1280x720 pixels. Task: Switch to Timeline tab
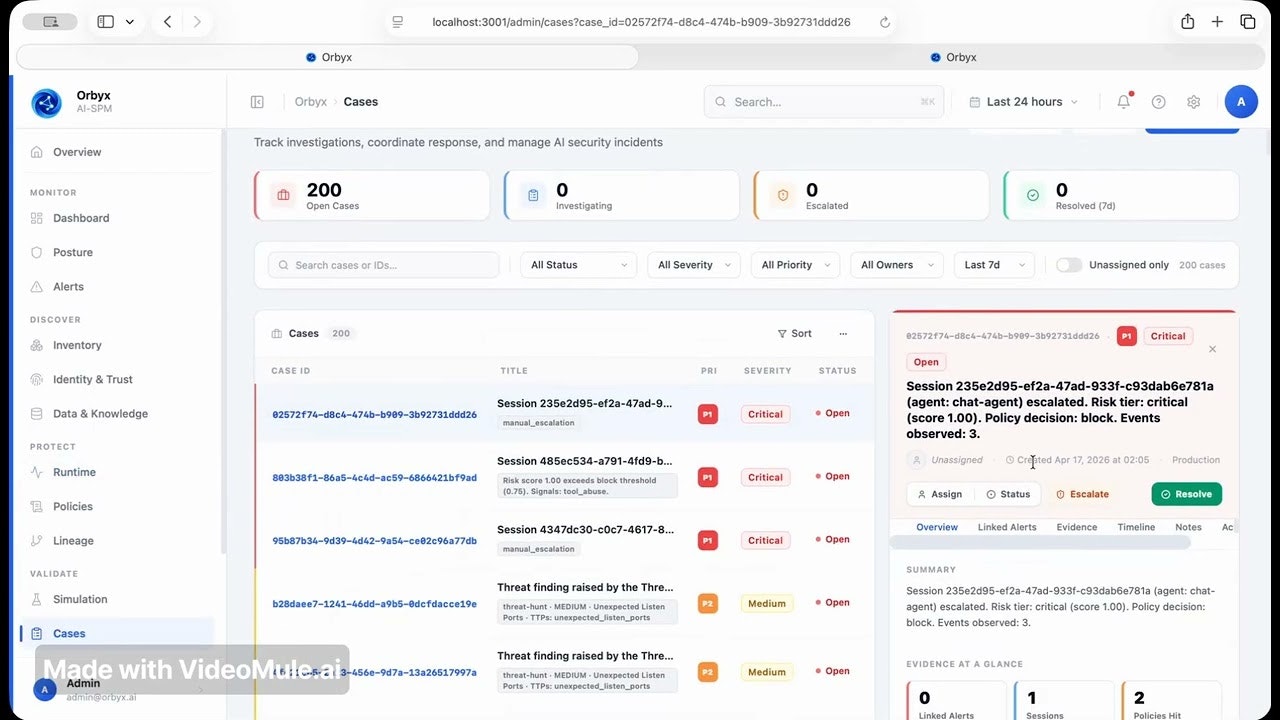pos(1136,527)
